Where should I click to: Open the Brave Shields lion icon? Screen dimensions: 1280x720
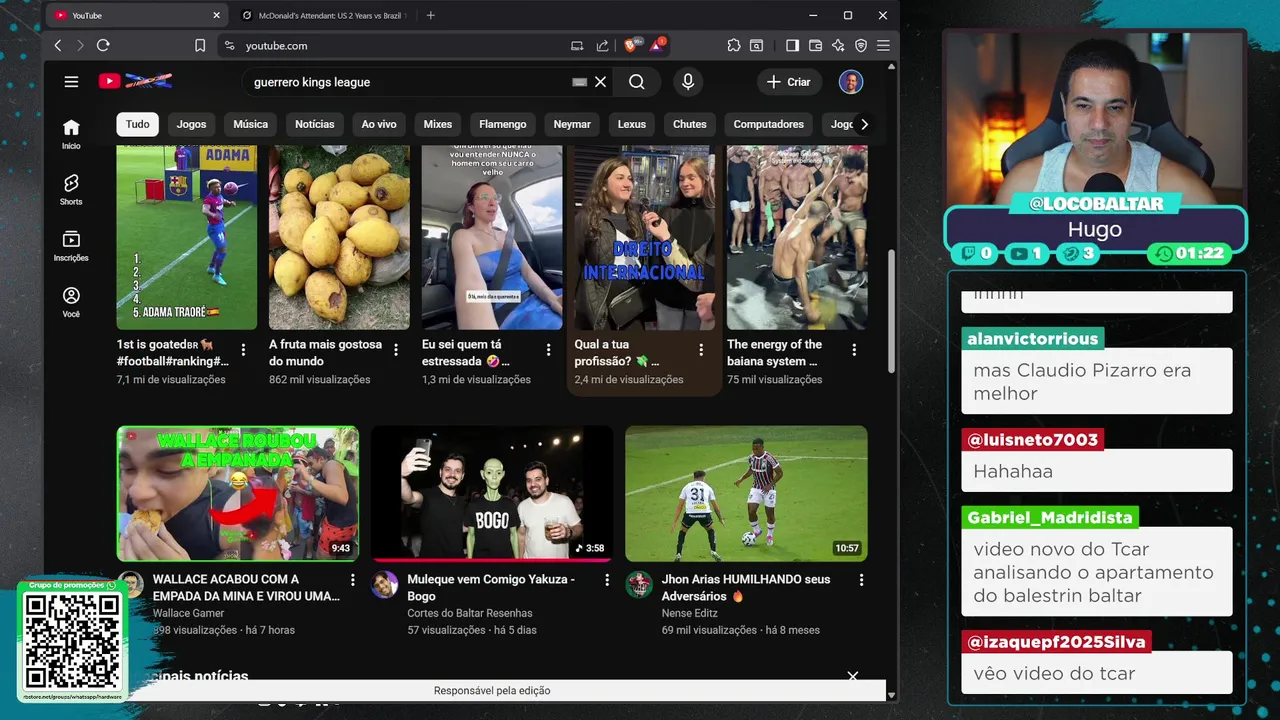(x=631, y=45)
